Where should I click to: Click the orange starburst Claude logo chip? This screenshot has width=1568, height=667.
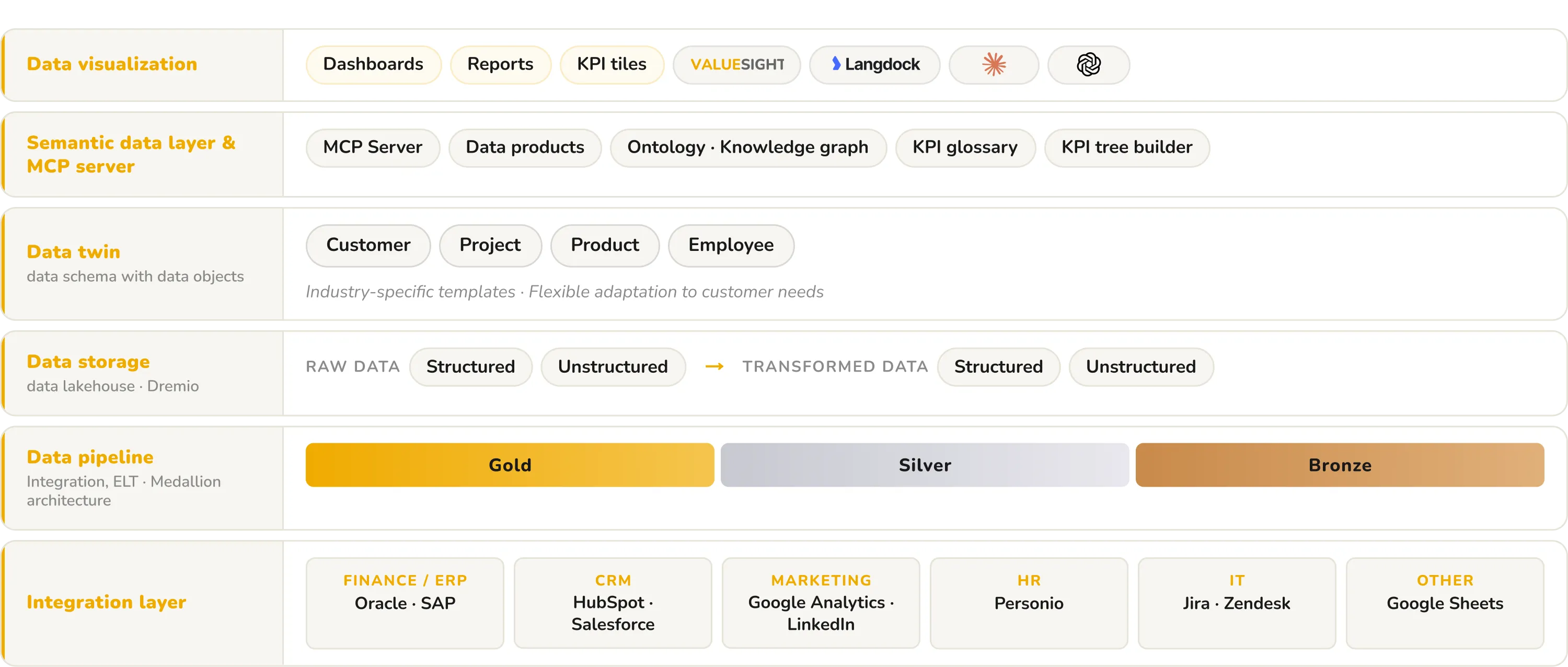click(x=994, y=64)
